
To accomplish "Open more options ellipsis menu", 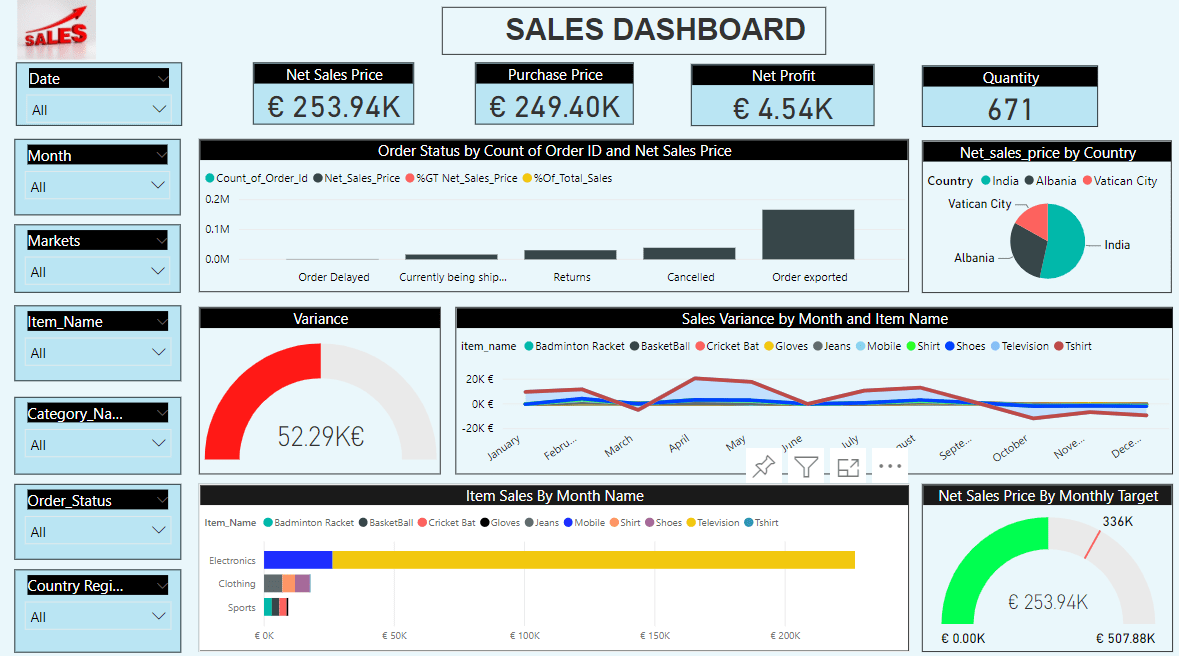I will point(890,466).
